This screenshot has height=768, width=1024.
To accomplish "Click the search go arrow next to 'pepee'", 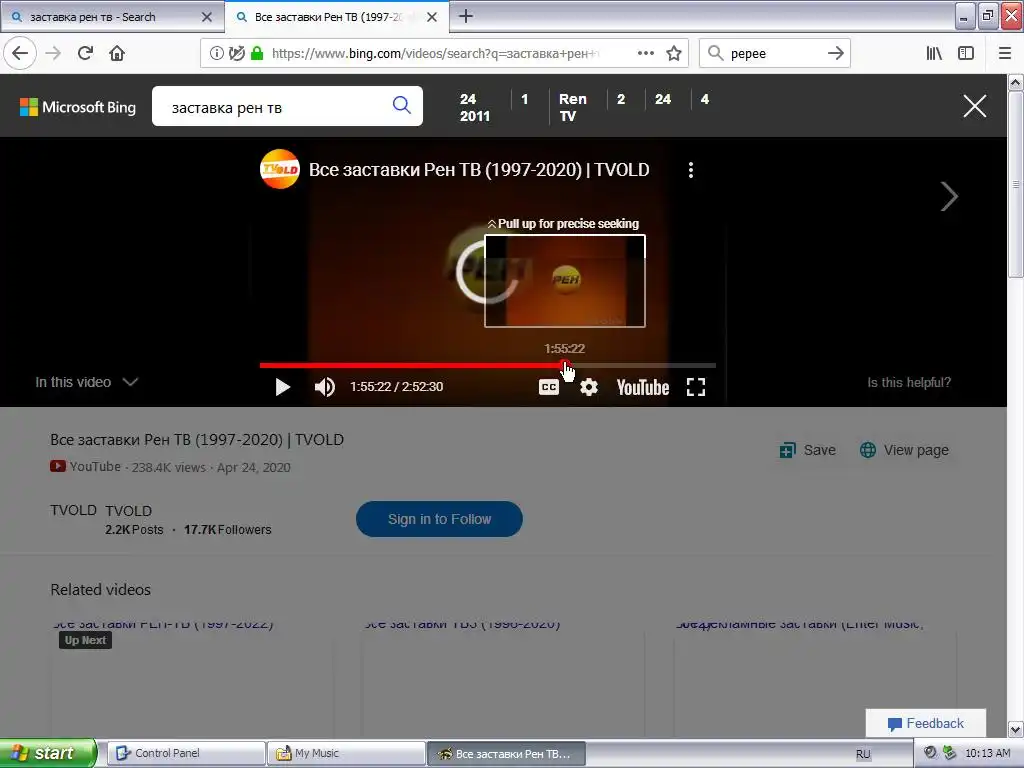I will coord(835,53).
